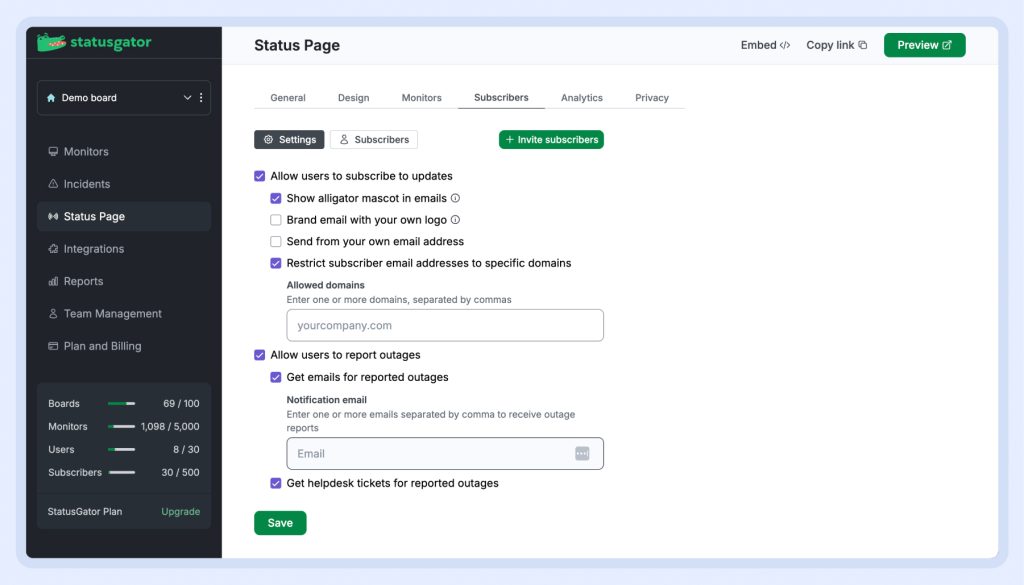This screenshot has width=1024, height=585.
Task: Click the Reports bar chart icon
Action: 53,282
